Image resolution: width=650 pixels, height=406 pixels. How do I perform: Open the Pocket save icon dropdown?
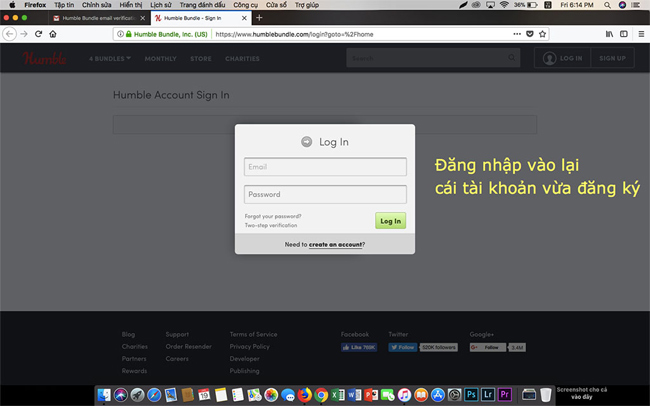tap(529, 33)
